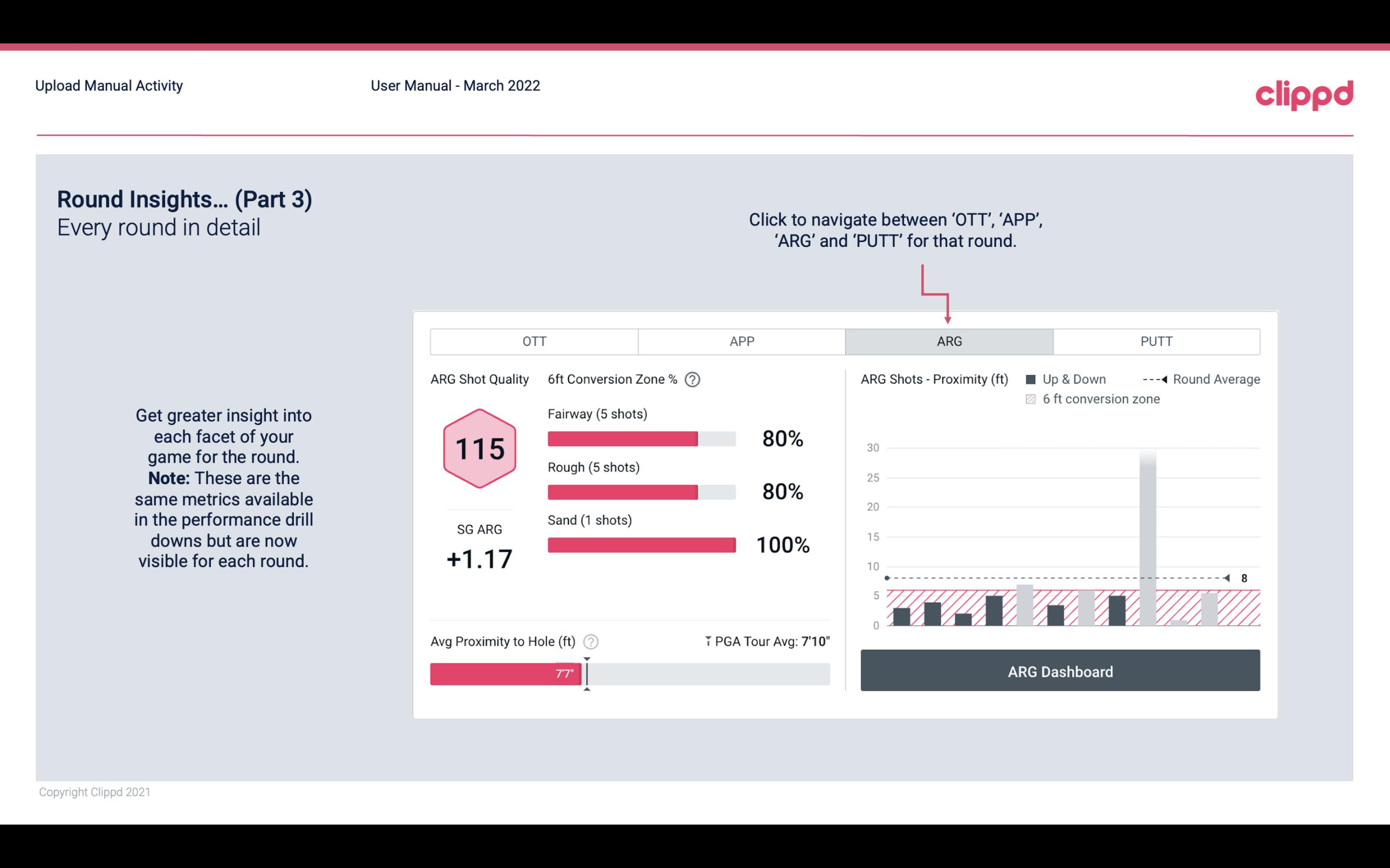Click the SG ARG value +1.17 metric
The image size is (1390, 868).
click(x=479, y=558)
